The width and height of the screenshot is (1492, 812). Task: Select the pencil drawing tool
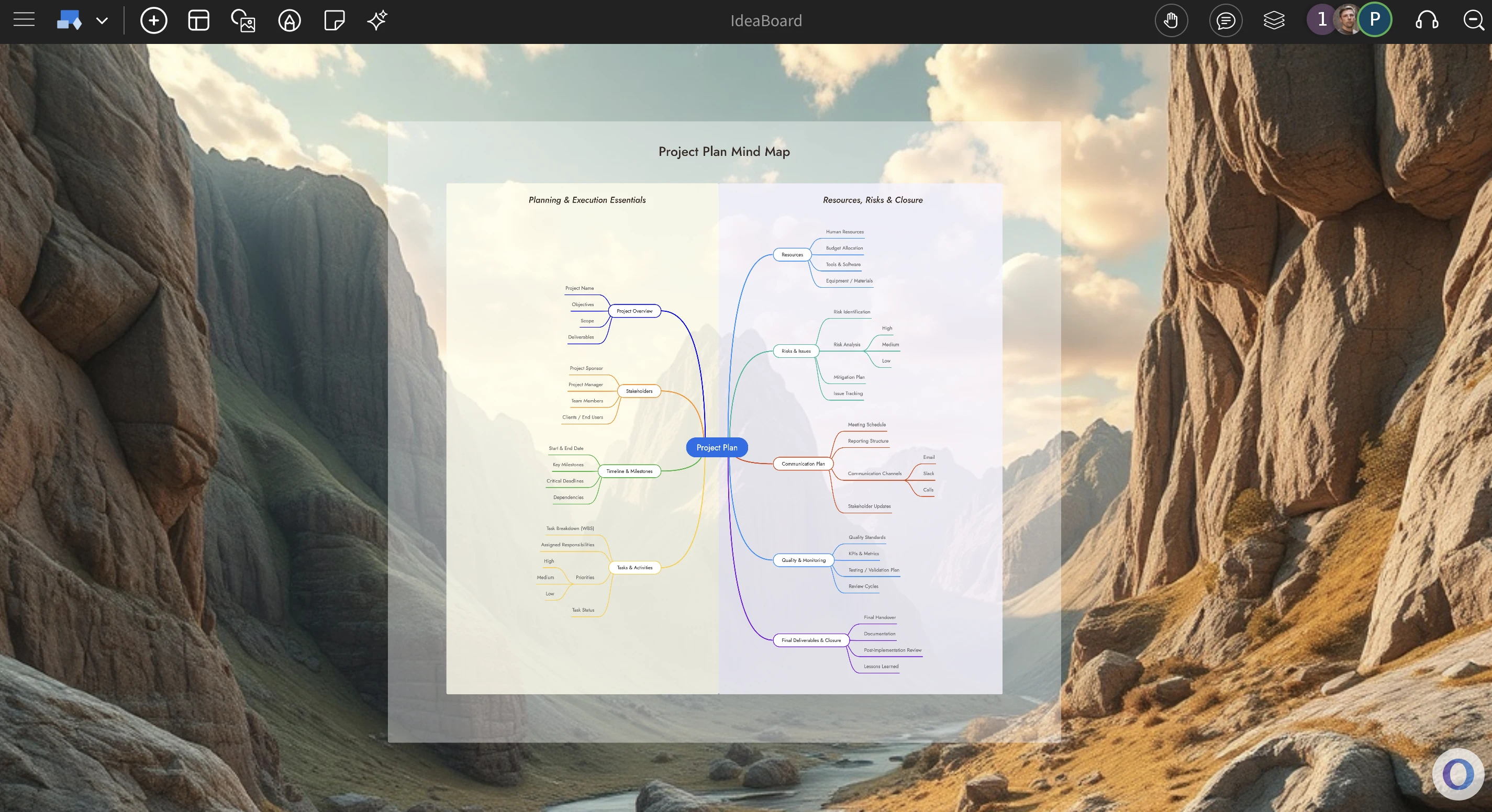click(289, 20)
